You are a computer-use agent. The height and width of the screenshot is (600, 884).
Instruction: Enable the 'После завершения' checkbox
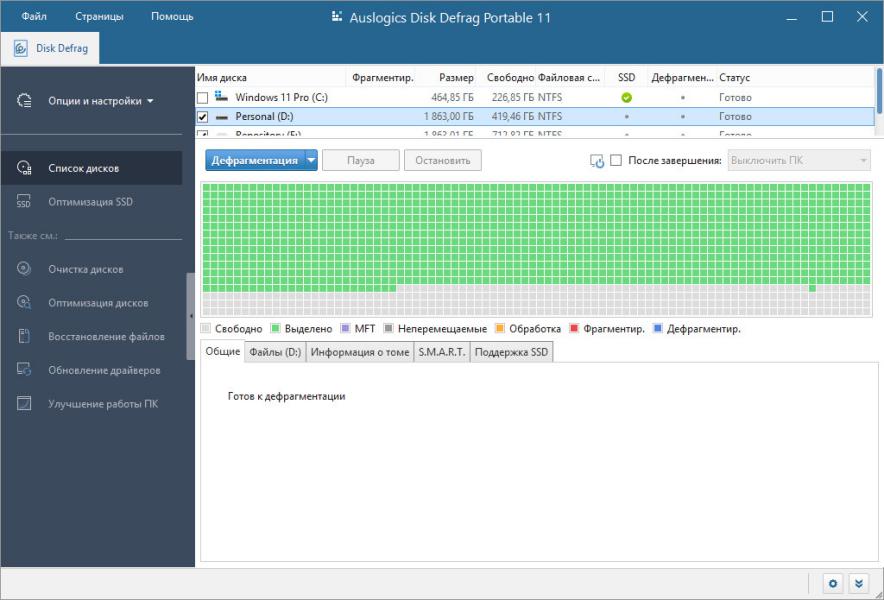616,160
